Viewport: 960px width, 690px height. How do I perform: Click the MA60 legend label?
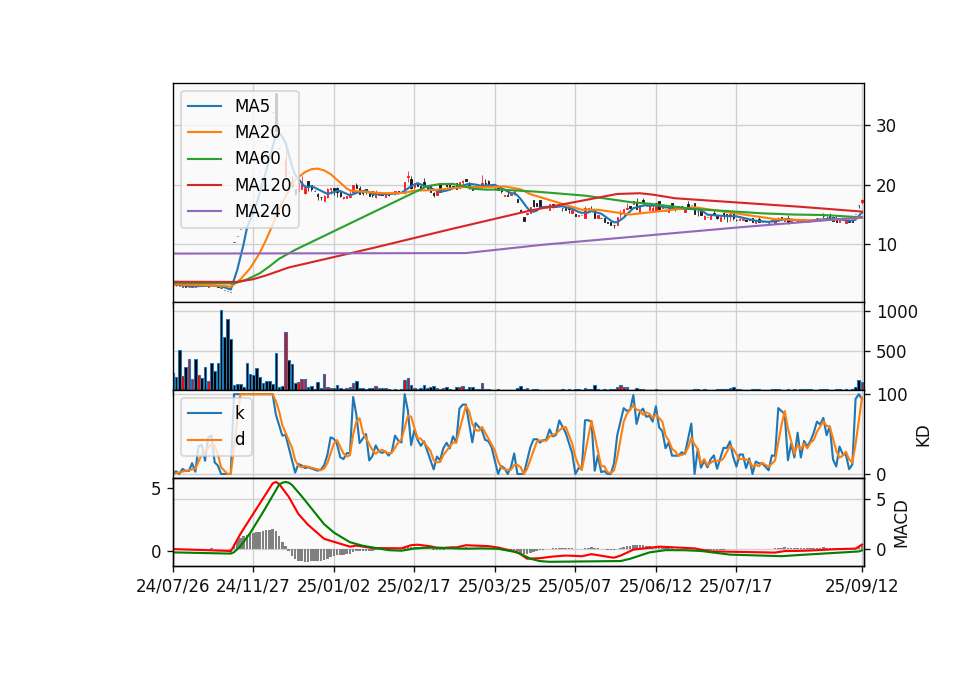(x=257, y=159)
